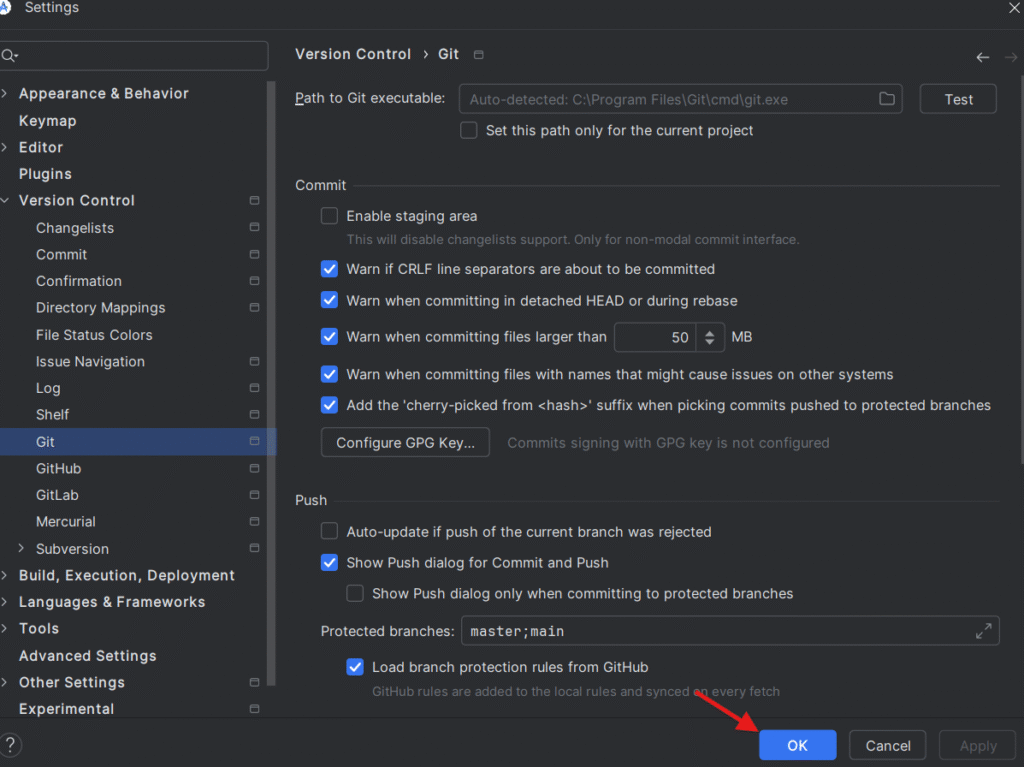Screen dimensions: 1024x767
Task: Click Version Control in the breadcrumb
Action: [353, 54]
